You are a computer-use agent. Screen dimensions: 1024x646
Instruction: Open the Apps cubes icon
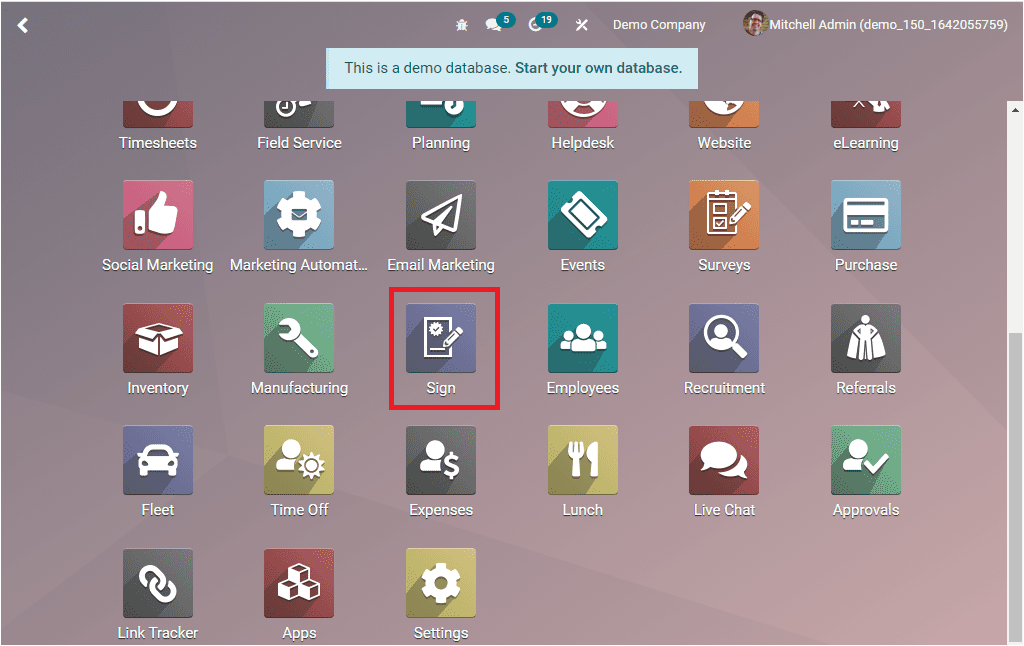coord(299,583)
